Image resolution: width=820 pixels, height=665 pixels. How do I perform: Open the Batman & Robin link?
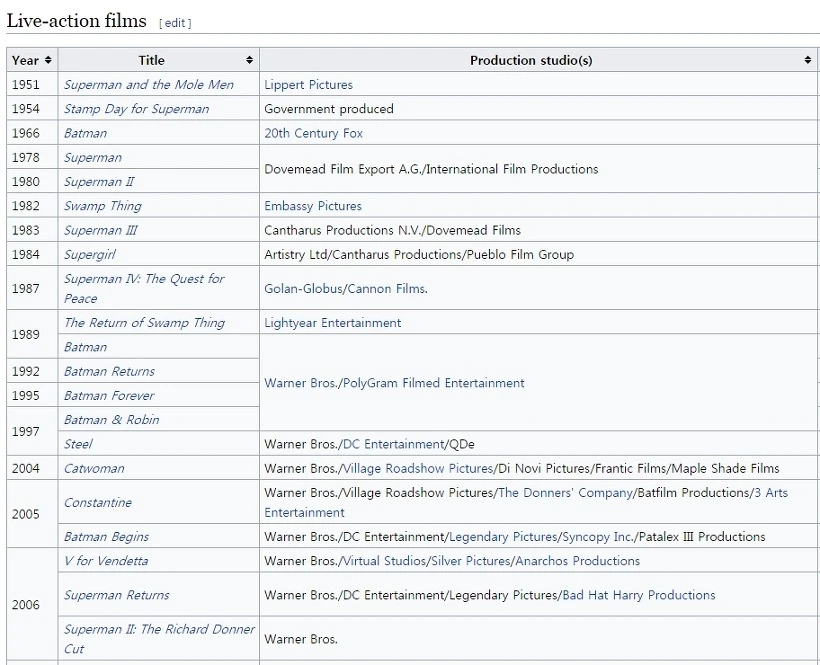click(111, 420)
